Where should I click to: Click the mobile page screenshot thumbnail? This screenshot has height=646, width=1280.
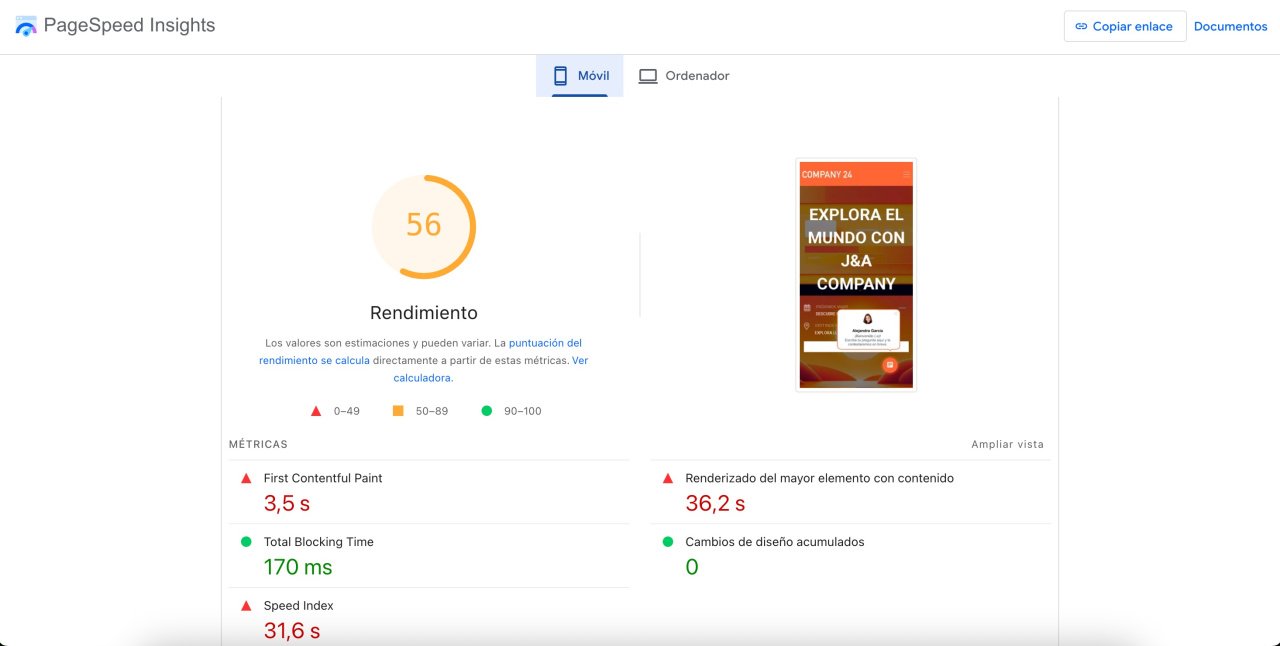pos(856,275)
